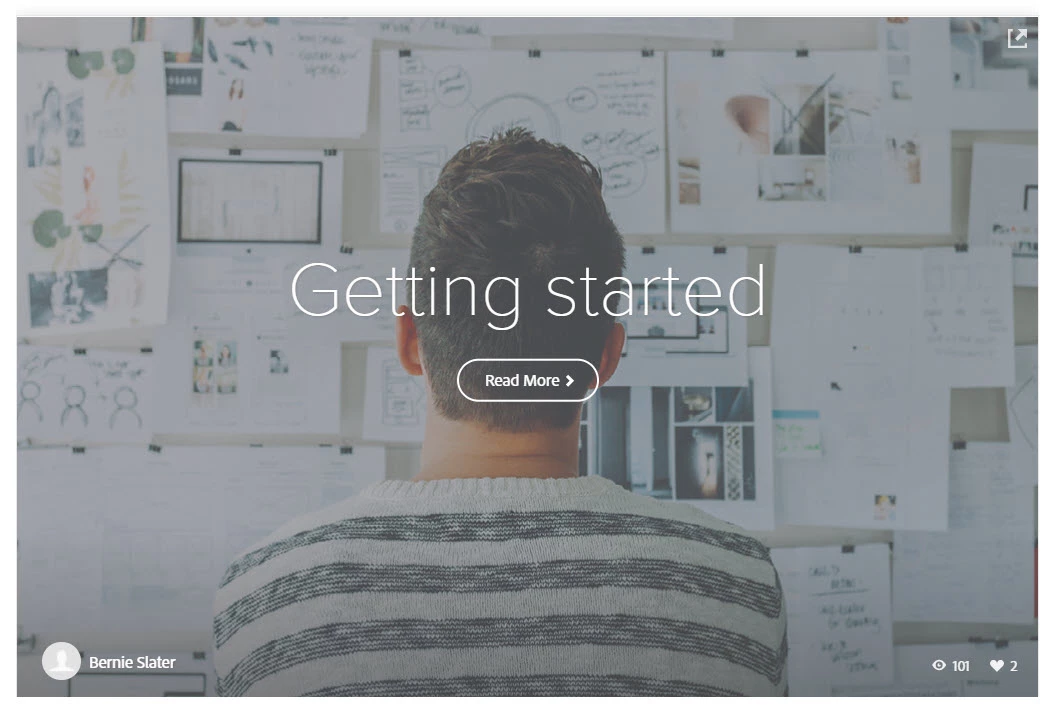Like this story with the heart
1055x708 pixels.
996,666
